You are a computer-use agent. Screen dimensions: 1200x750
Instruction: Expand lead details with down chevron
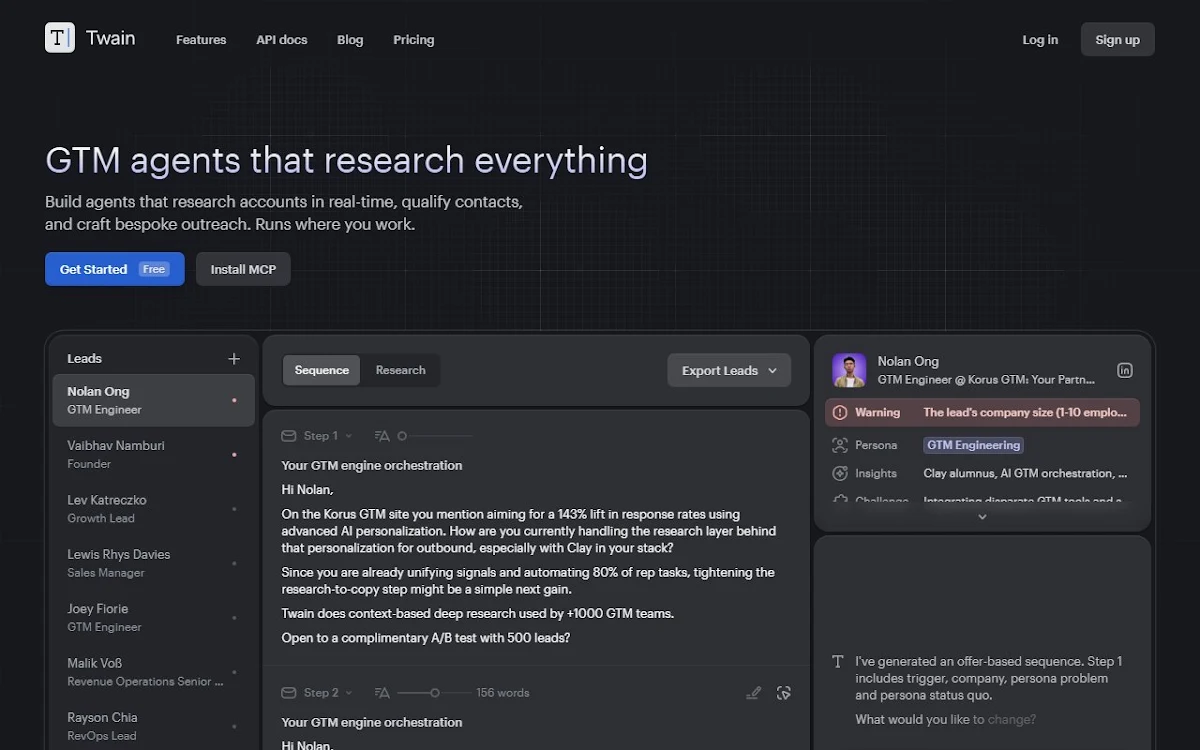[982, 517]
